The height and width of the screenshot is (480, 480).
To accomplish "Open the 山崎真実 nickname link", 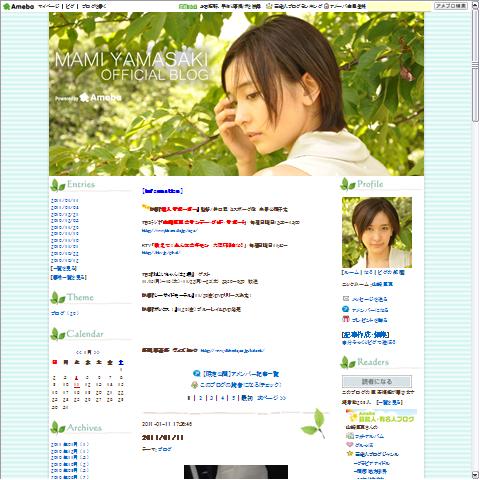I will coord(383,284).
